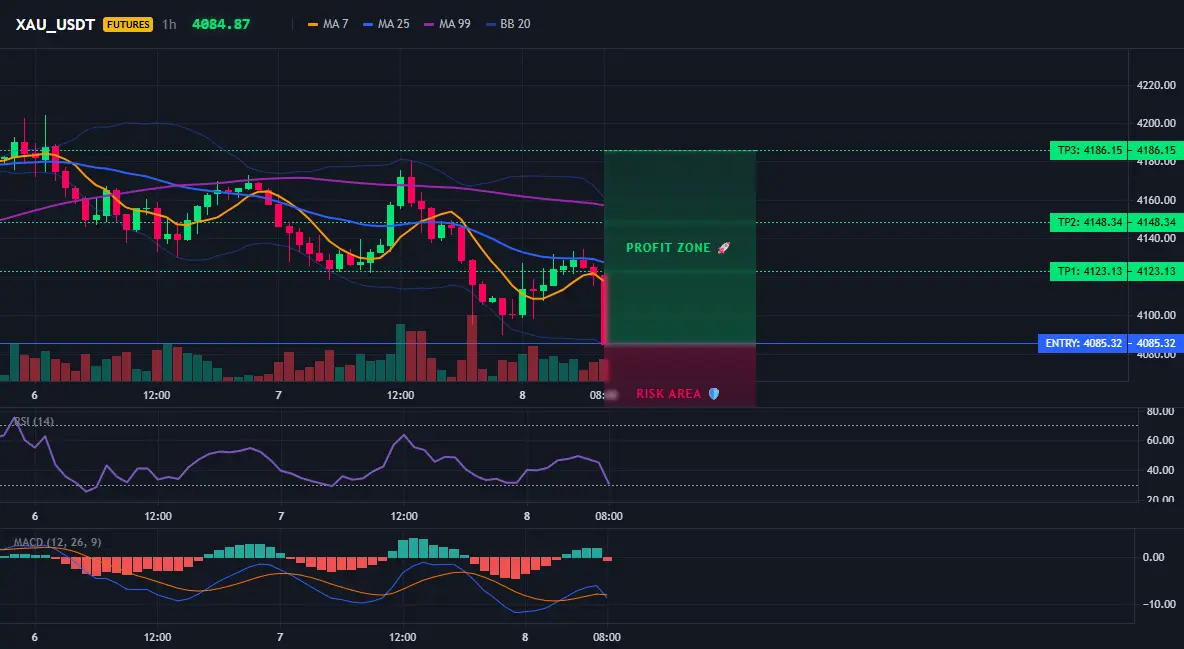The image size is (1184, 649).
Task: Click the 60.00 value on RSI axis
Action: (x=1161, y=440)
